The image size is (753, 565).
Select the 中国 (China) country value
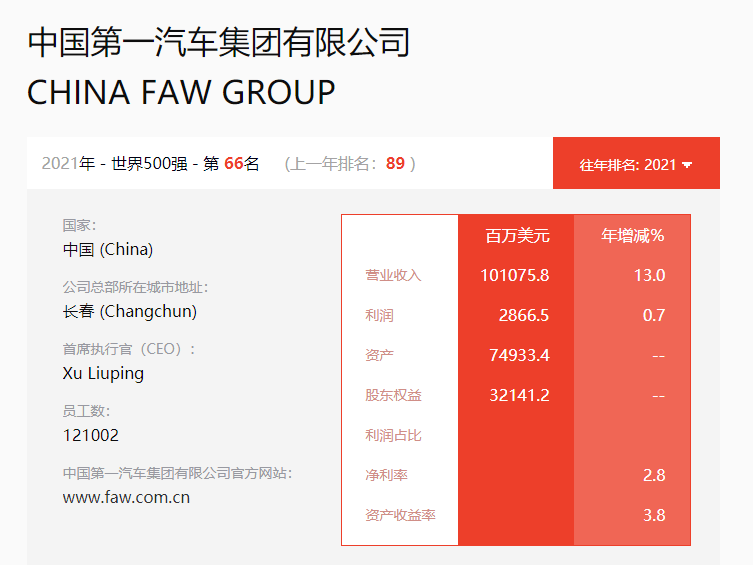(108, 250)
